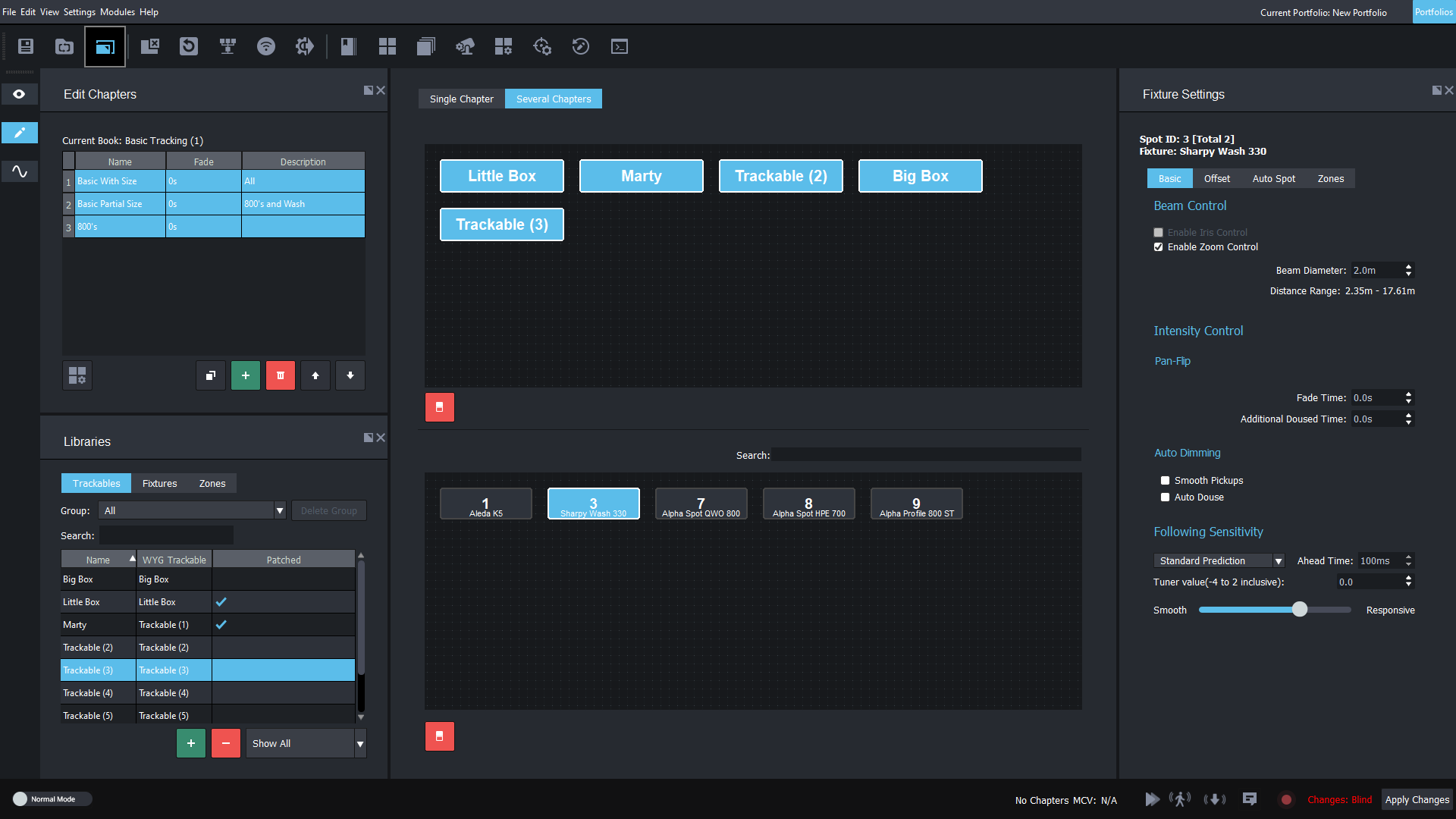Click the record button in status bar
Viewport: 1456px width, 819px height.
coord(1286,799)
